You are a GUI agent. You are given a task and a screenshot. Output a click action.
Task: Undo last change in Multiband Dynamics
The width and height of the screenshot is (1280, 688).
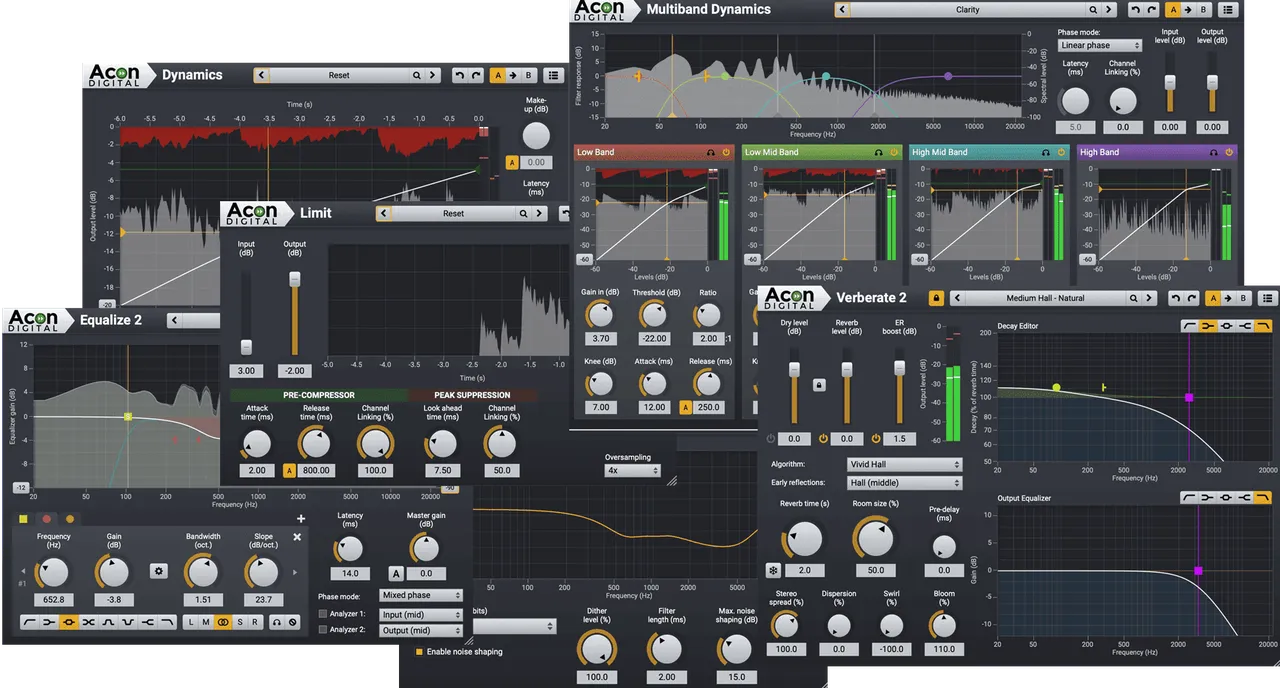click(x=1136, y=9)
